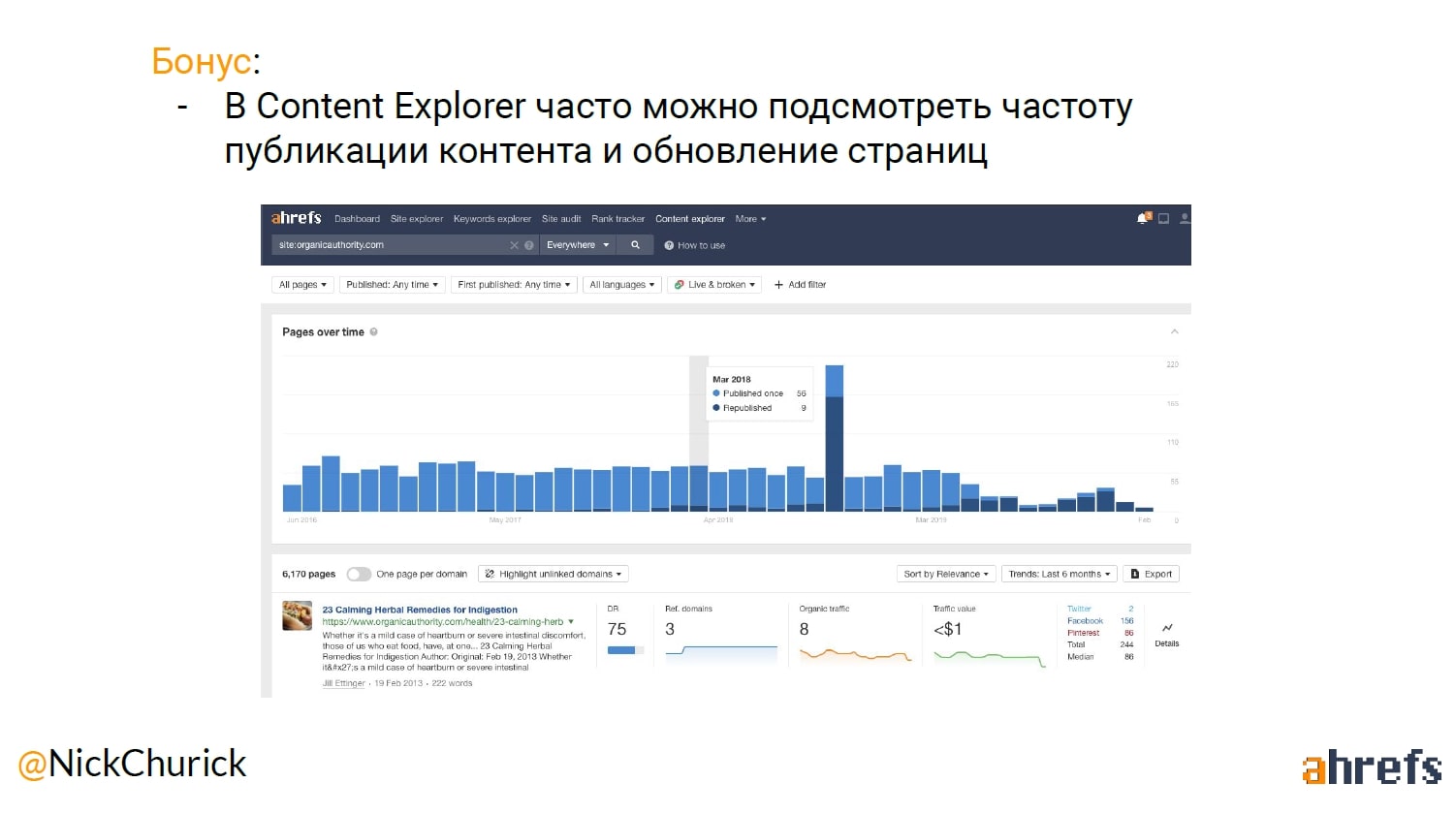Click the help icon beside Pages over time
Screen dimensions: 1456x814
[x=374, y=332]
